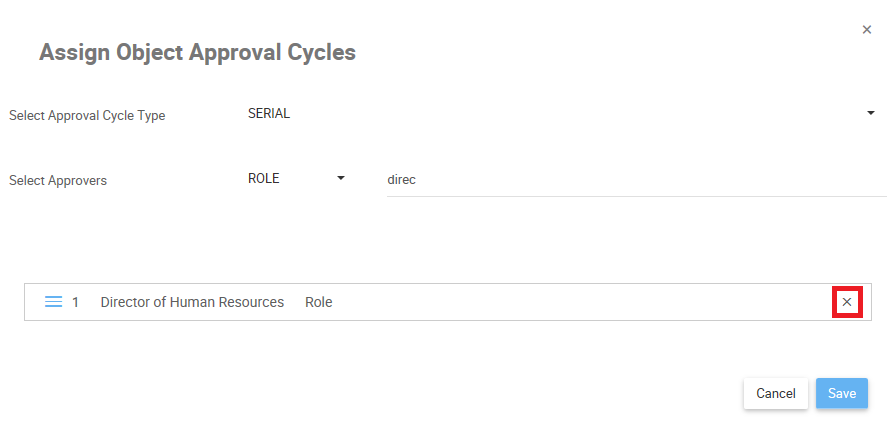Click the small arrow beside ROLE
Screen dimensions: 896x422
341,179
